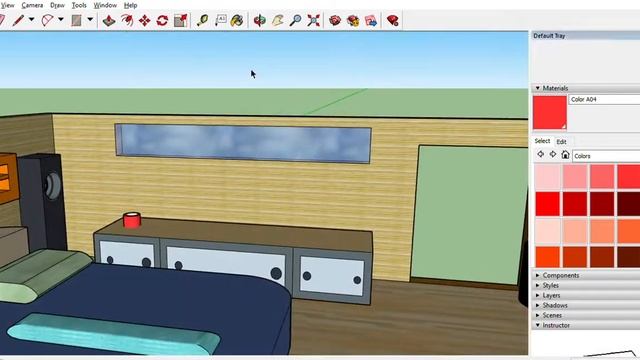Go back in the materials browser

coord(540,154)
